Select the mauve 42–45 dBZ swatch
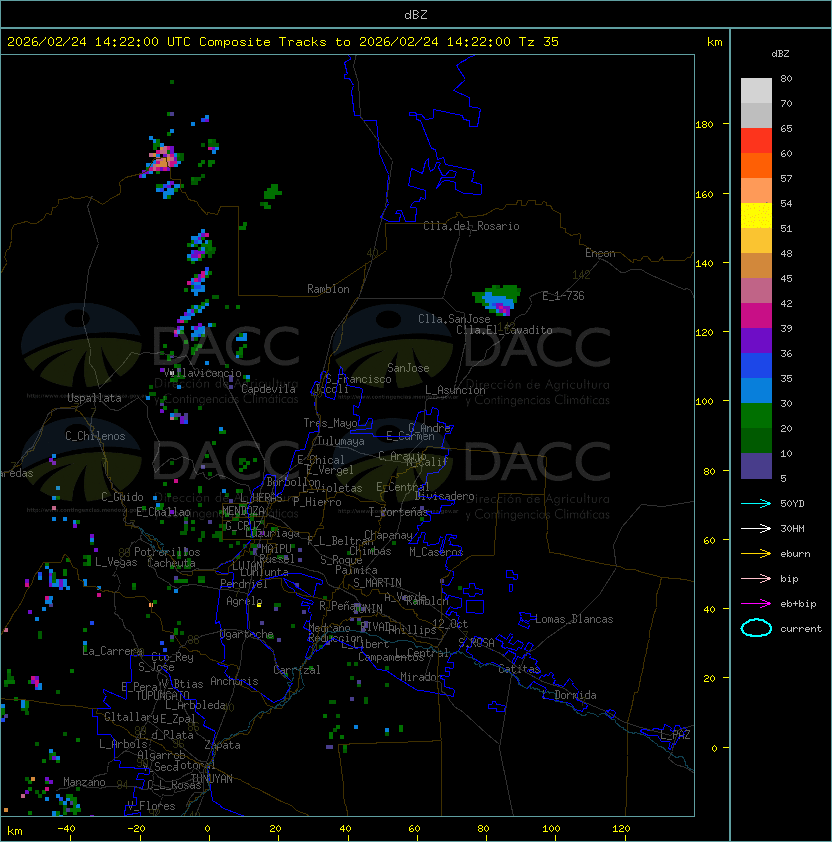832x842 pixels. point(756,291)
